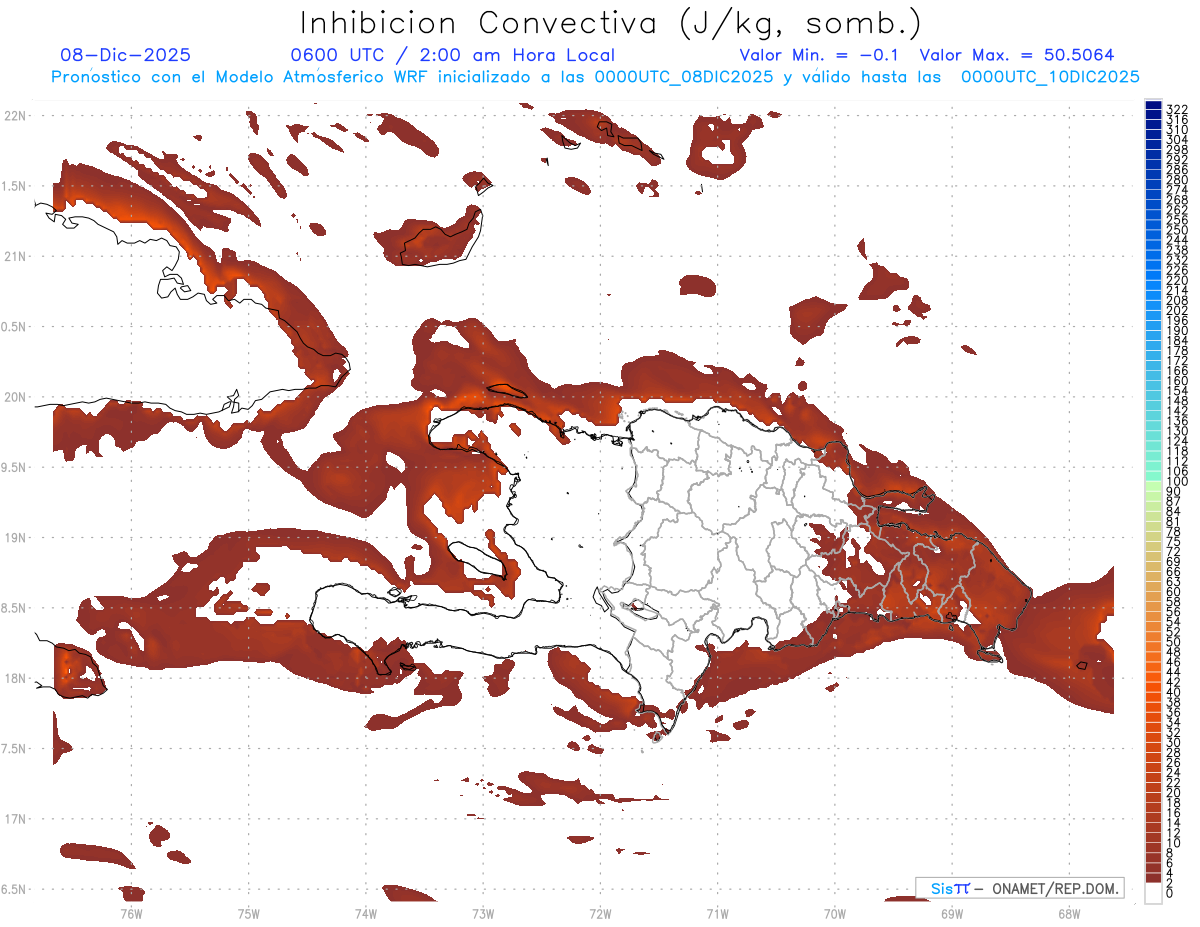Click the '68W' longitude label
Viewport: 1200px width, 927px height.
1068,913
